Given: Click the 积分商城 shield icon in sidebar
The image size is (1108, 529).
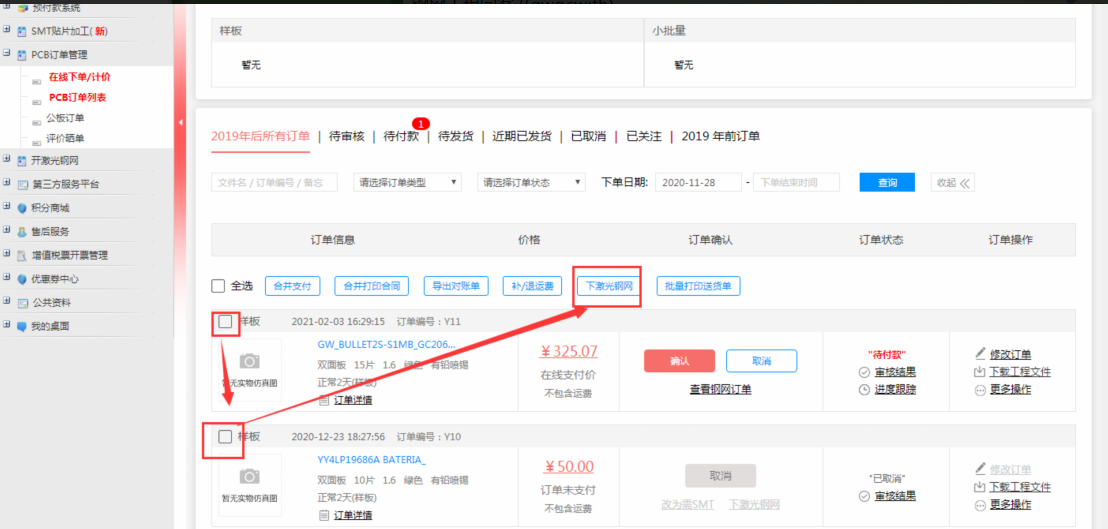Looking at the screenshot, I should tap(21, 208).
